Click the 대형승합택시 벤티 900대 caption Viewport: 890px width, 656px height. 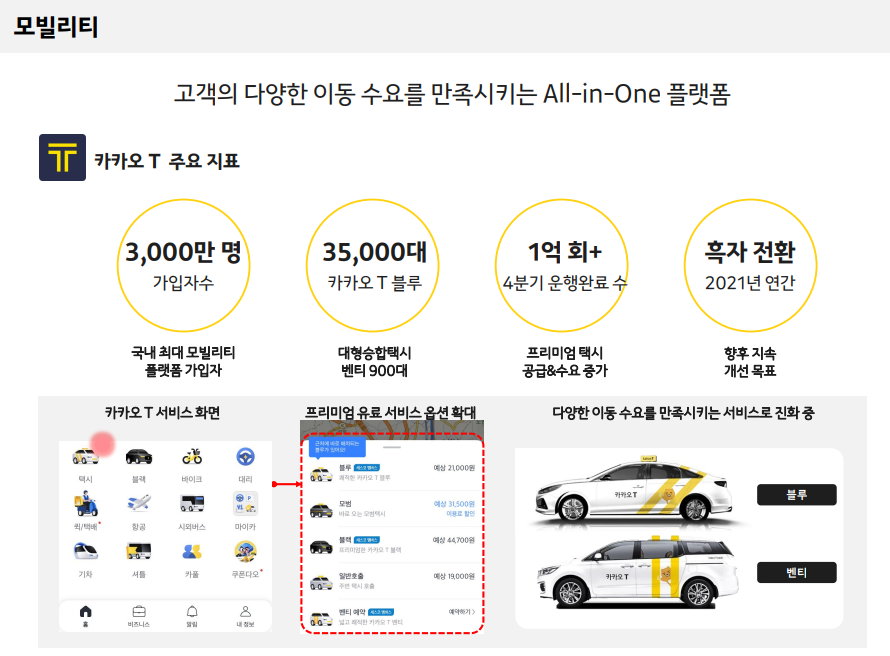(374, 361)
